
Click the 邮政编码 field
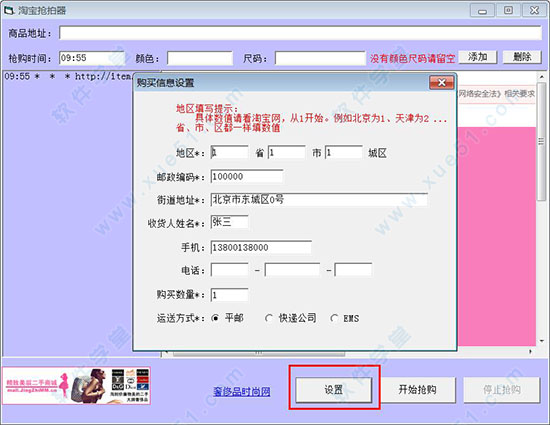[x=247, y=176]
